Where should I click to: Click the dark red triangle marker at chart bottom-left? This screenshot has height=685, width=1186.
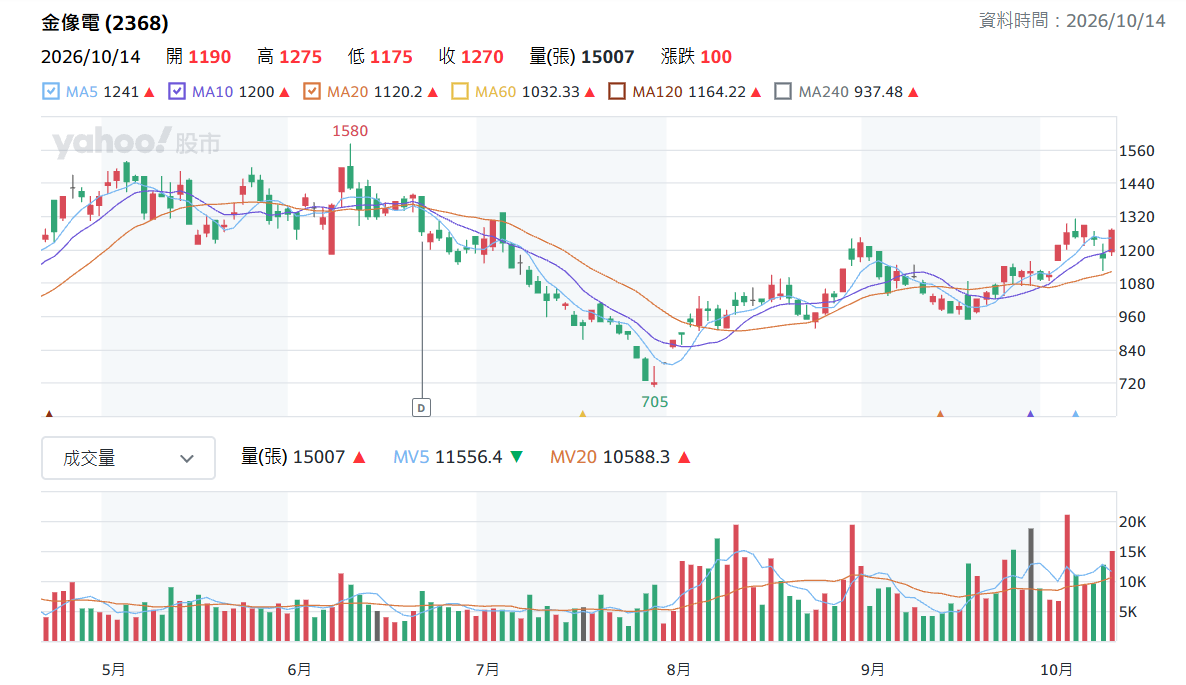tap(49, 414)
